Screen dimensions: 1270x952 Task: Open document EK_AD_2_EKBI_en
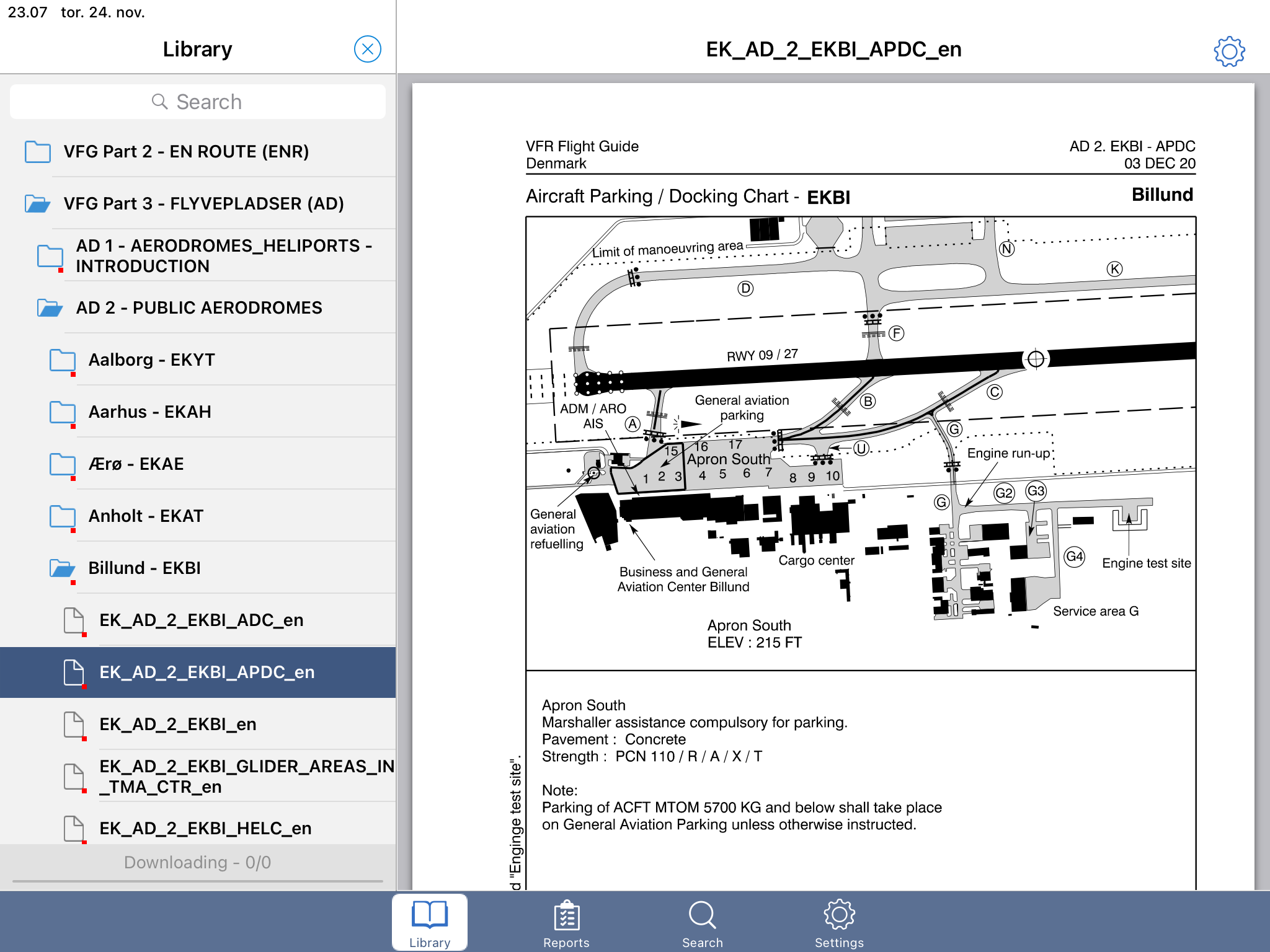click(198, 724)
